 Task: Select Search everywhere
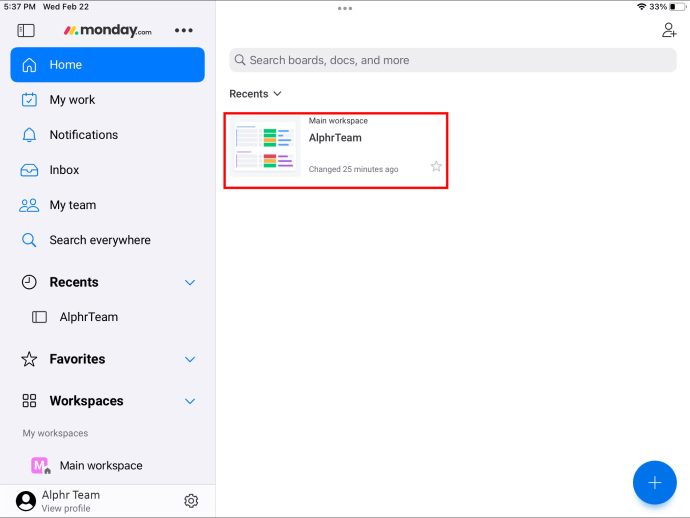107,240
